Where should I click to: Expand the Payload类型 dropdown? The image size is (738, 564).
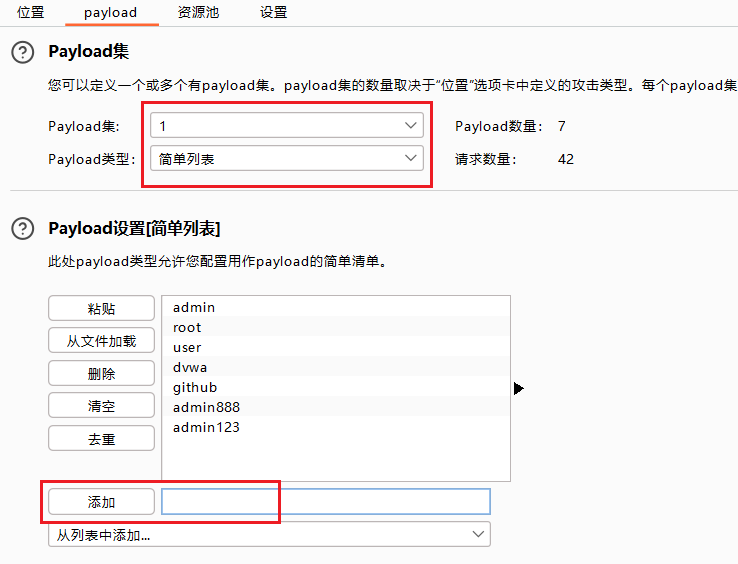pos(287,158)
